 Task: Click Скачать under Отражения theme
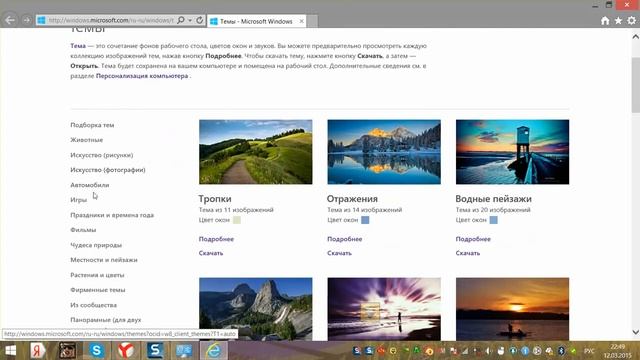pyautogui.click(x=340, y=253)
